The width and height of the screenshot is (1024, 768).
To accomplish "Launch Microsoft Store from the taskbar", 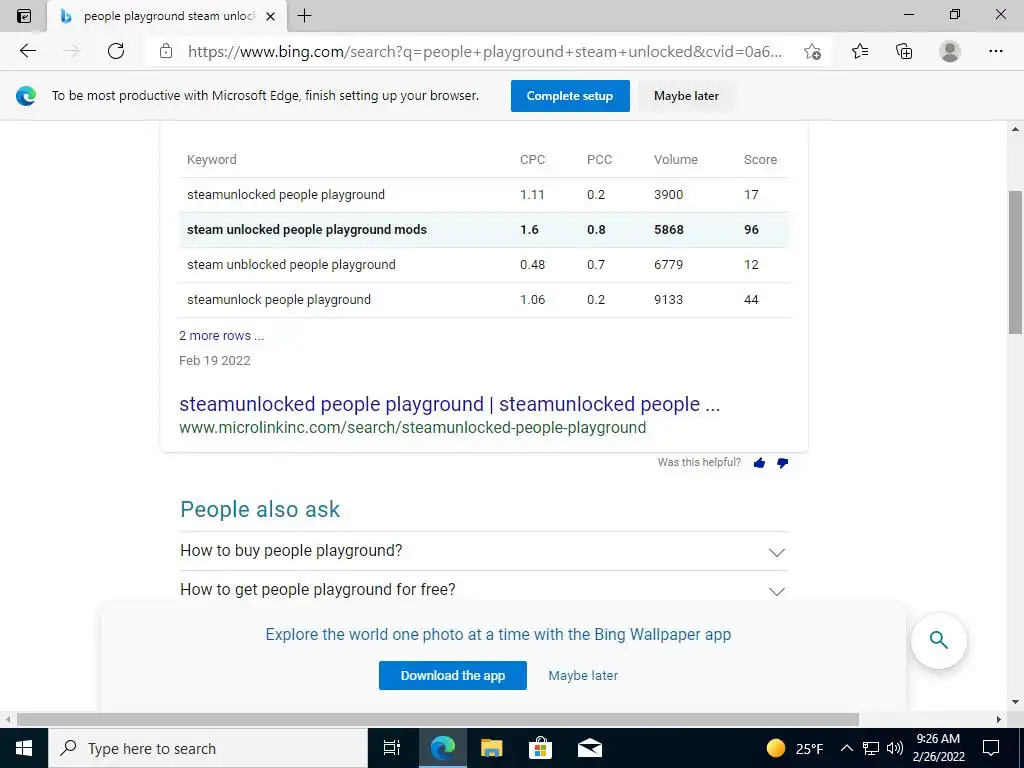I will click(x=540, y=748).
